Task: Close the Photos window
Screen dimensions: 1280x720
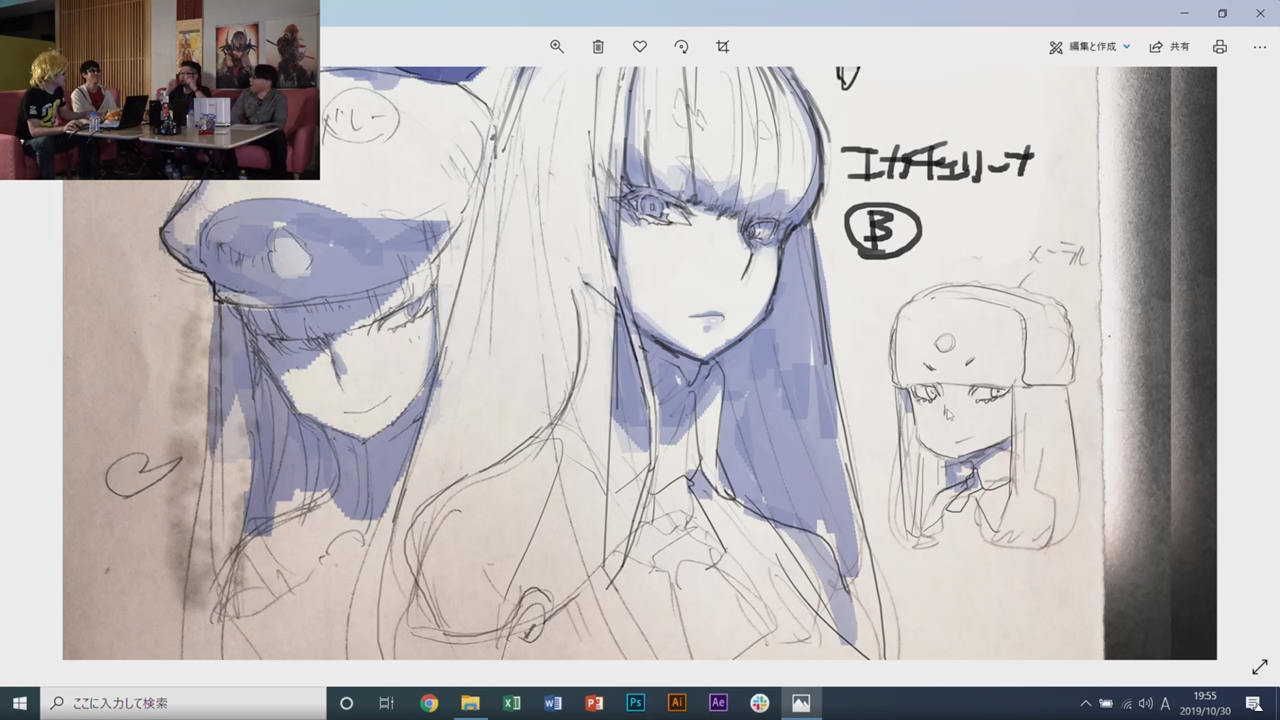Action: [1260, 13]
